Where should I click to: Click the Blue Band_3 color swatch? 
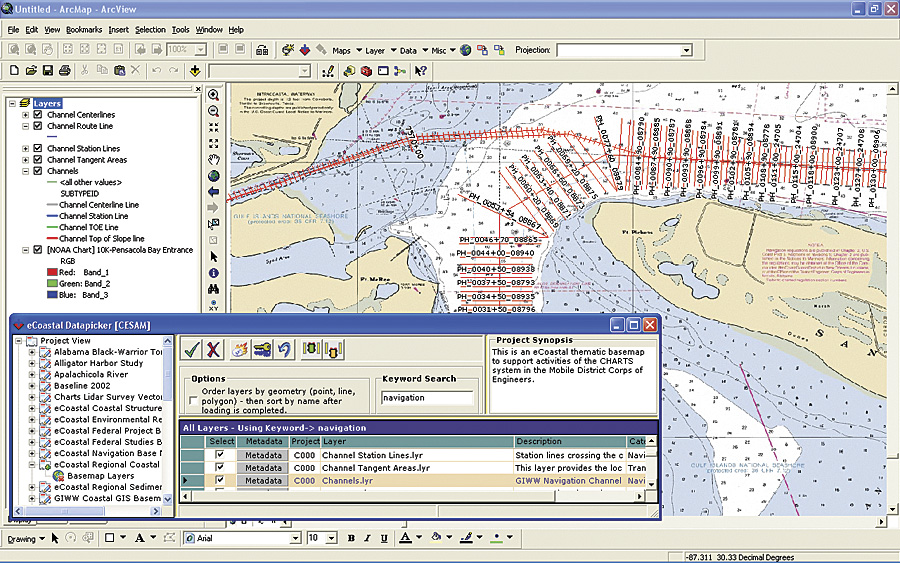pos(52,295)
